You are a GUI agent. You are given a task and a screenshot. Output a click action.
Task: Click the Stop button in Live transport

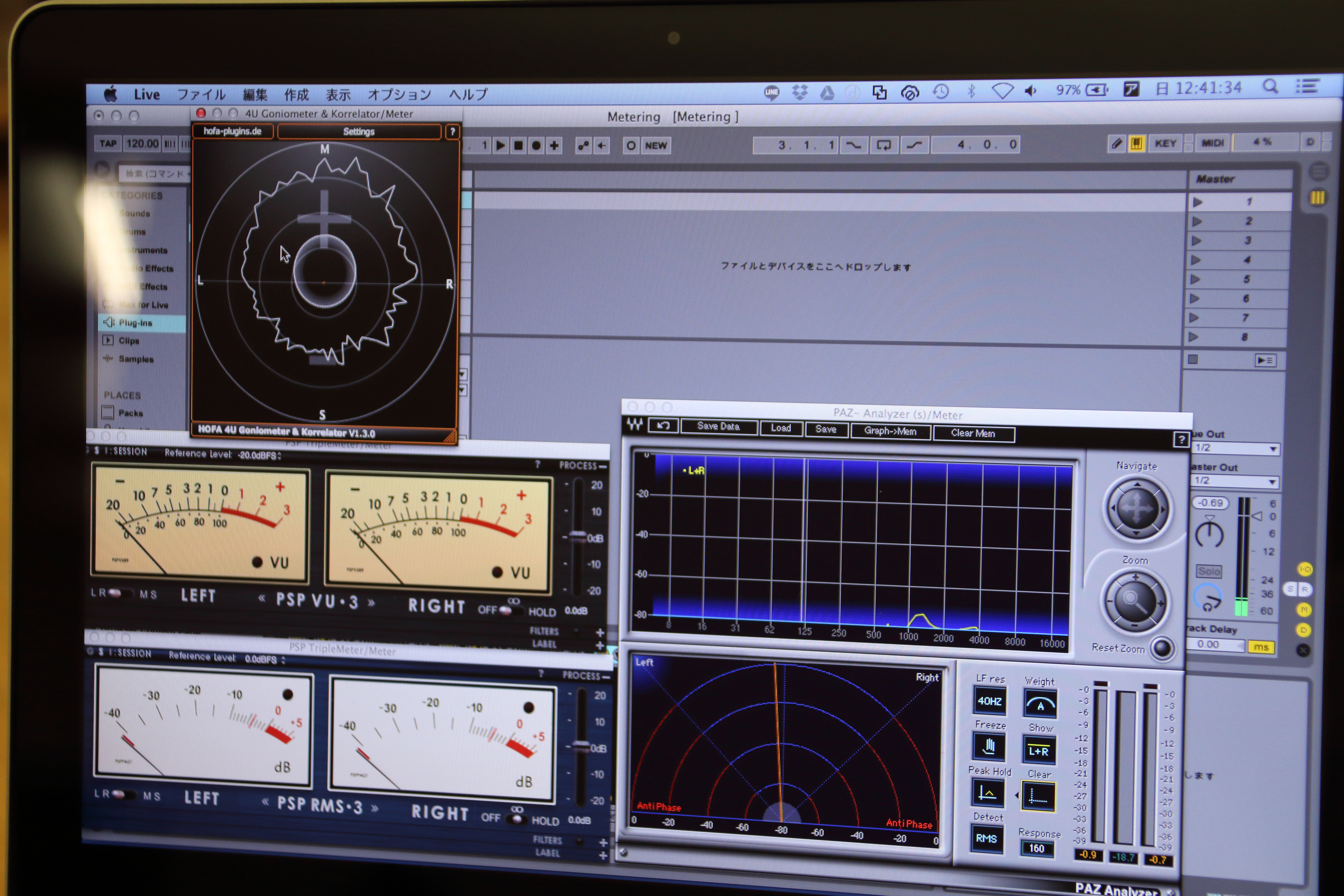[518, 145]
